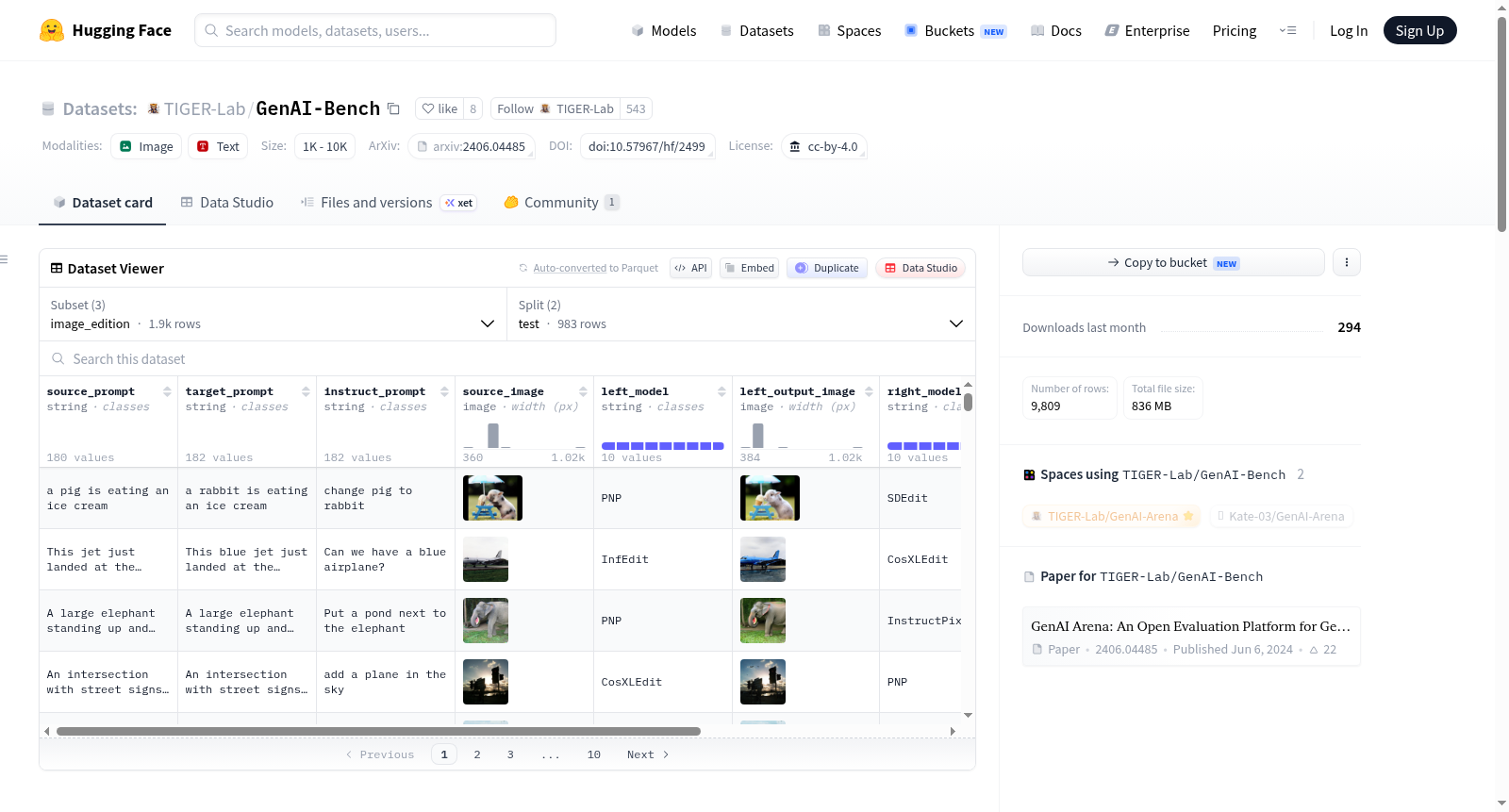Click the Copy to bucket button
1509x812 pixels.
[1173, 262]
